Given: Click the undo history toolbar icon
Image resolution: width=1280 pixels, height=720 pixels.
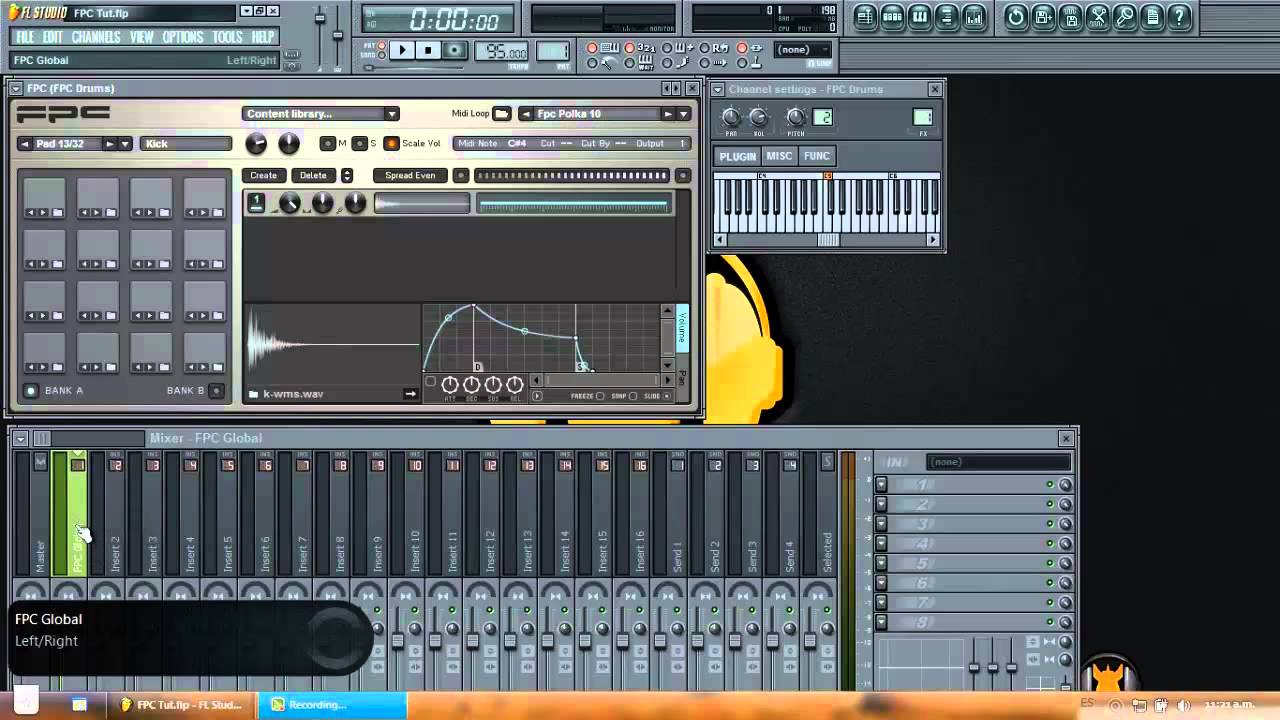Looking at the screenshot, I should tap(1015, 17).
